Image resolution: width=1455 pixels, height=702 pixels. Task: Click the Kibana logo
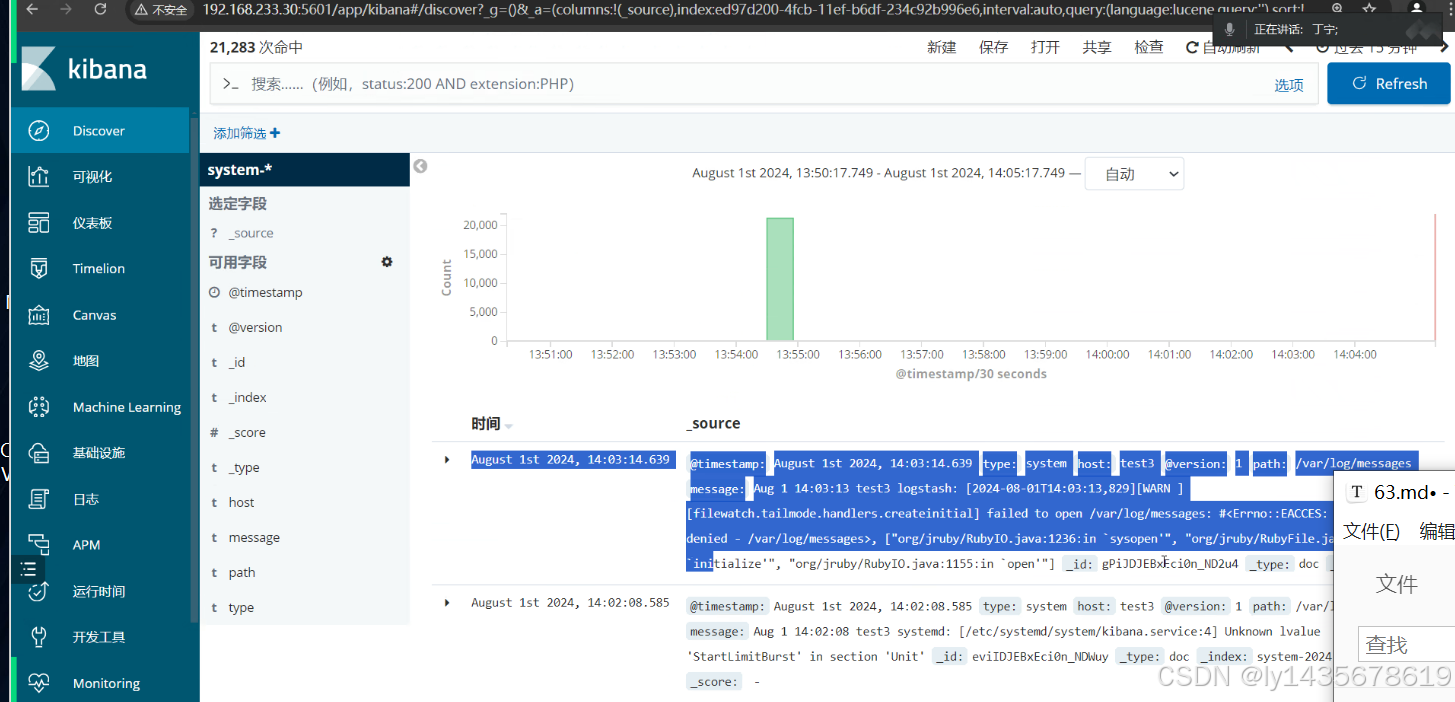(84, 68)
